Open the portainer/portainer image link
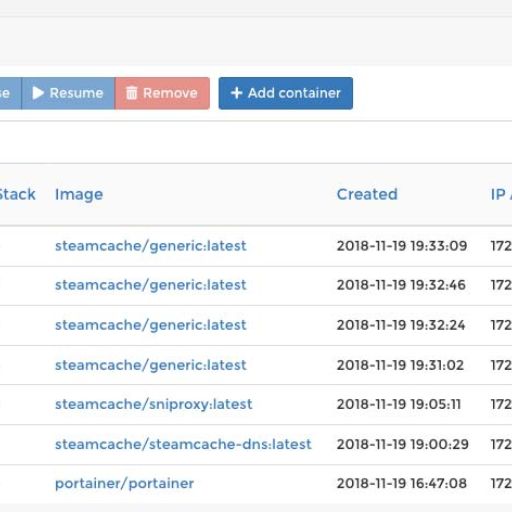Image resolution: width=512 pixels, height=512 pixels. click(124, 484)
